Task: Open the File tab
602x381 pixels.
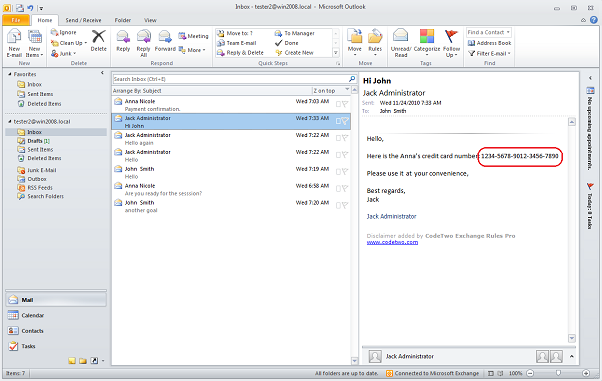Action: click(16, 20)
